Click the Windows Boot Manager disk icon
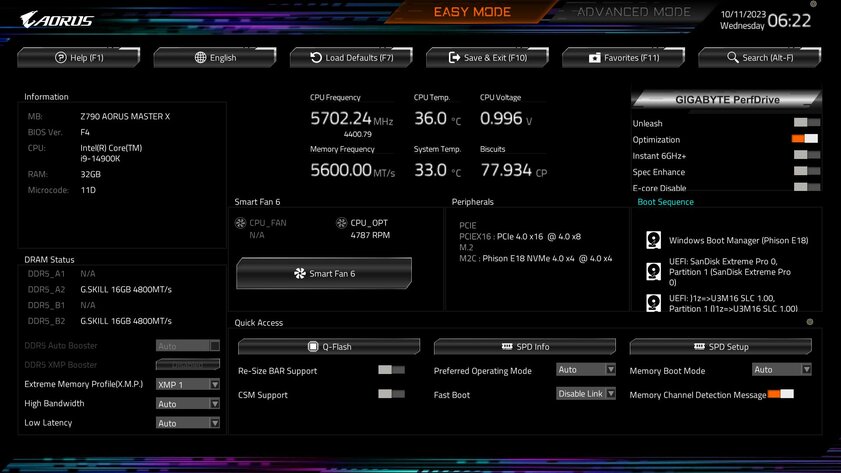Viewport: 841px width, 473px height. [x=653, y=240]
